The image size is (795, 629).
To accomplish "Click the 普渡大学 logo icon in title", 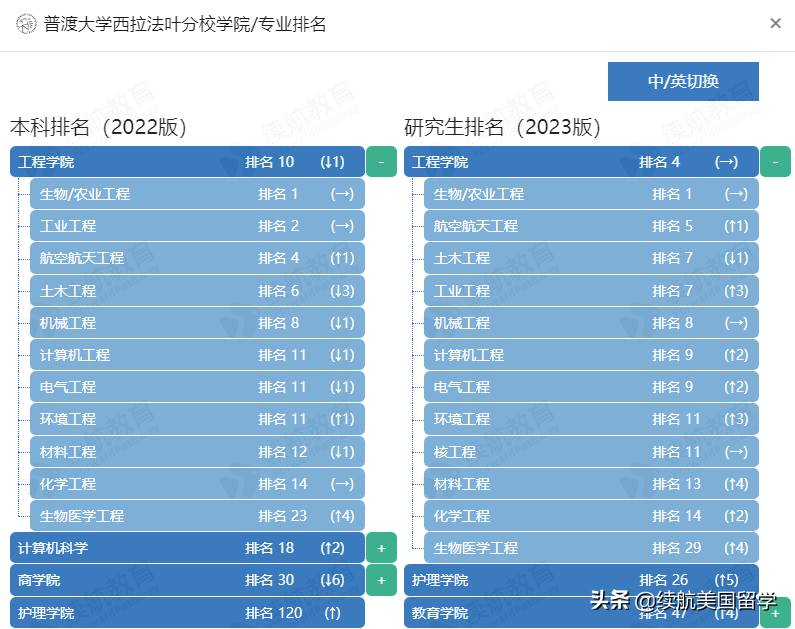I will pyautogui.click(x=26, y=24).
